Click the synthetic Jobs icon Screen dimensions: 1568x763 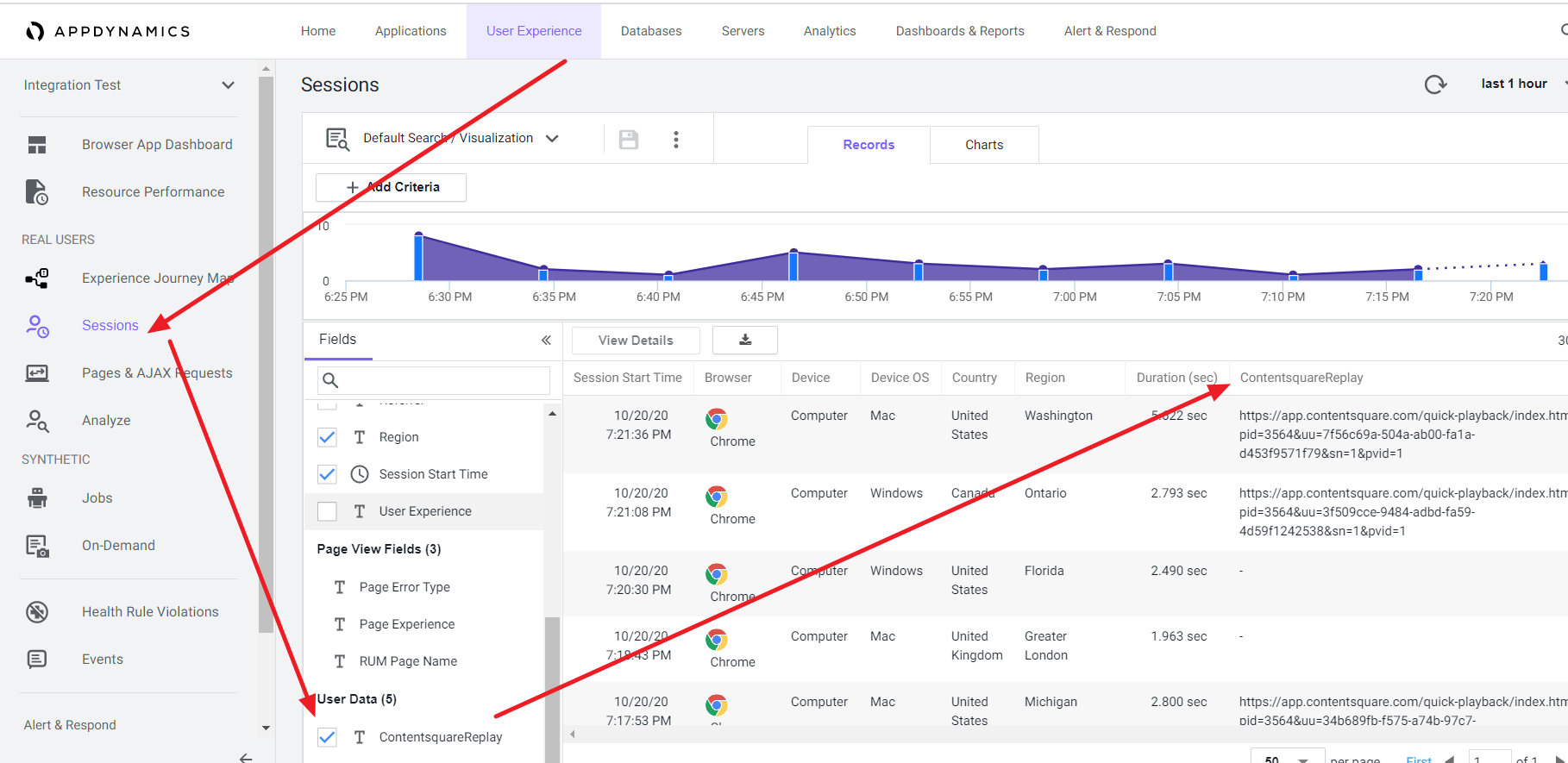[x=37, y=498]
